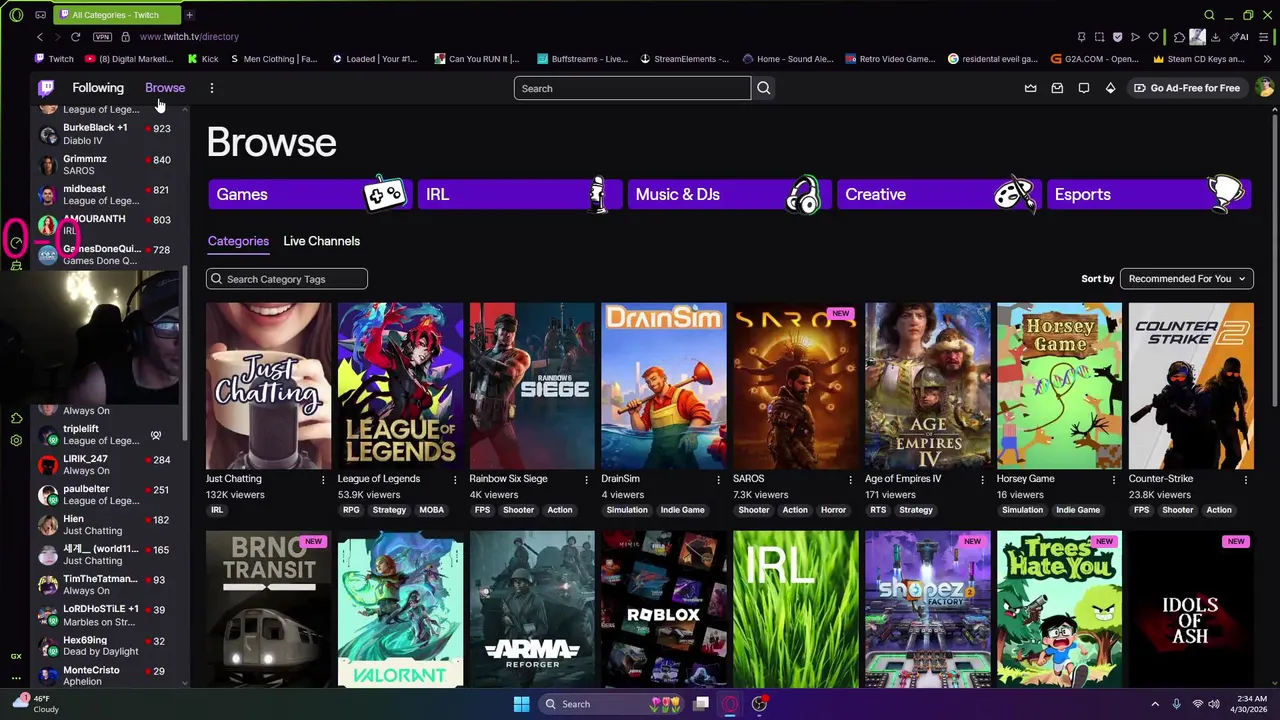The image size is (1280, 720).
Task: Open the Music & DJs banner
Action: (729, 194)
